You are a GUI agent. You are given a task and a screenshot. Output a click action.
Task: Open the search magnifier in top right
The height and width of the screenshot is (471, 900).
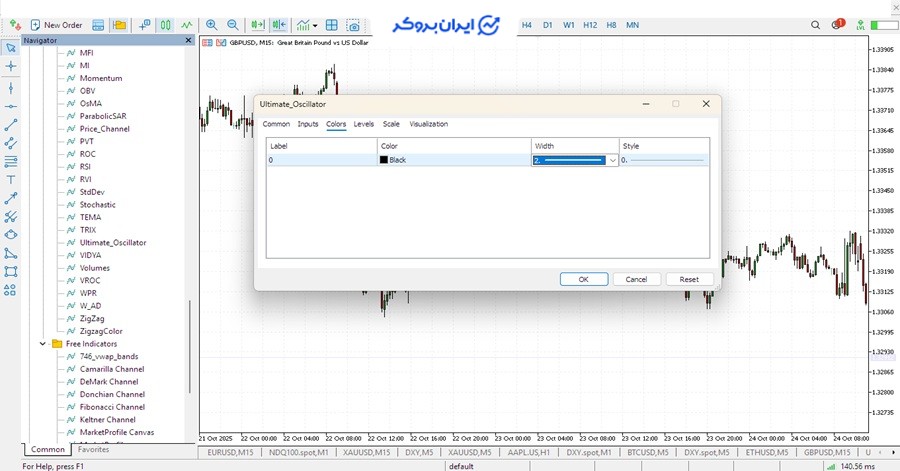click(x=816, y=24)
